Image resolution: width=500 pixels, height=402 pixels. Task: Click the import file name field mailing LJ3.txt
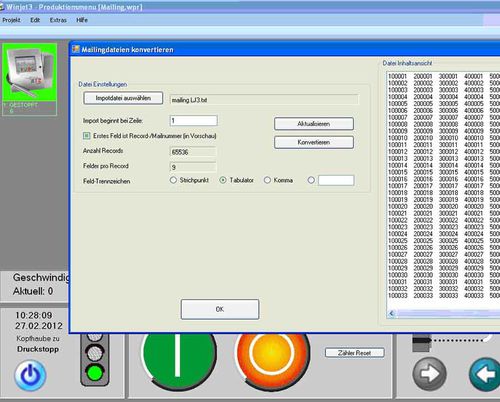(x=264, y=100)
